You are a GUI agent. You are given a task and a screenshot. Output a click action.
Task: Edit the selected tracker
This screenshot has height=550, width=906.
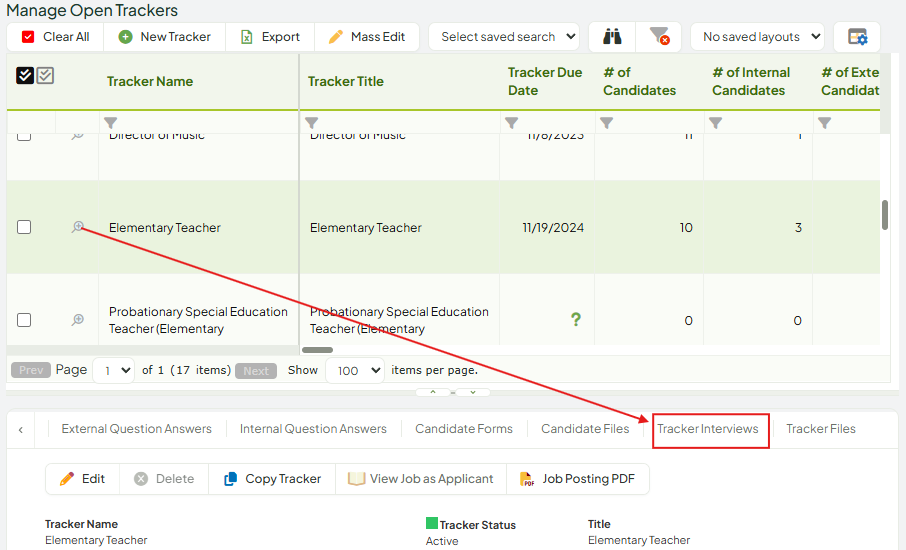tap(83, 479)
